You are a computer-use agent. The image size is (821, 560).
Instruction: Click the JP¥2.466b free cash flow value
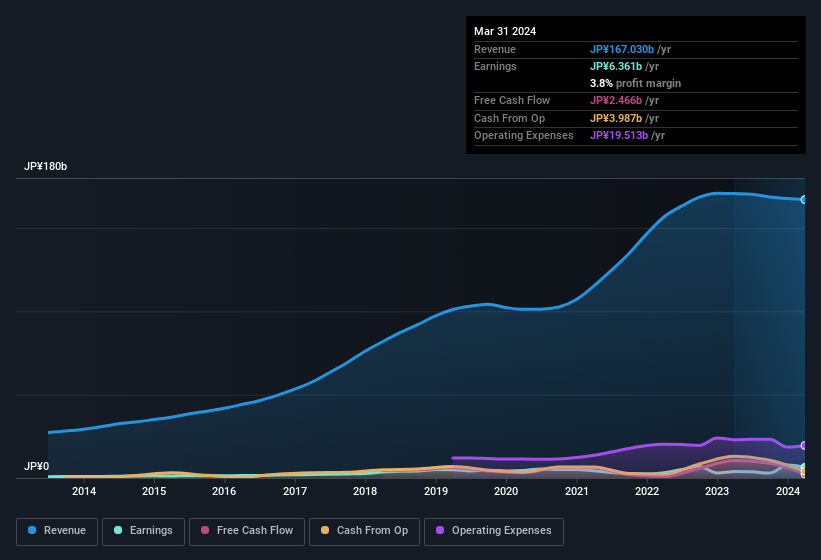pyautogui.click(x=616, y=100)
